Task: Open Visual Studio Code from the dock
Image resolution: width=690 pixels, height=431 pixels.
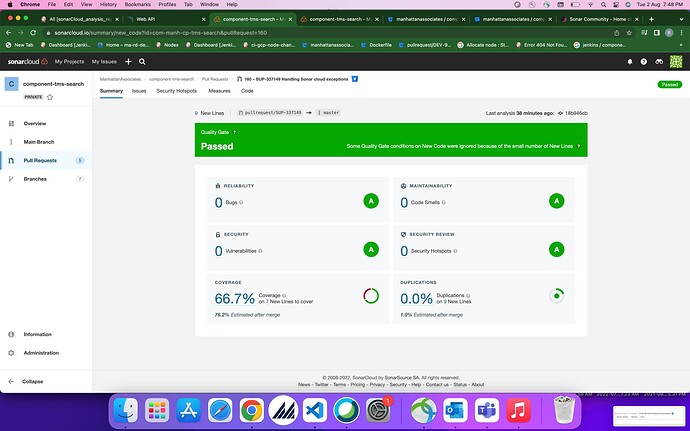Action: [315, 410]
